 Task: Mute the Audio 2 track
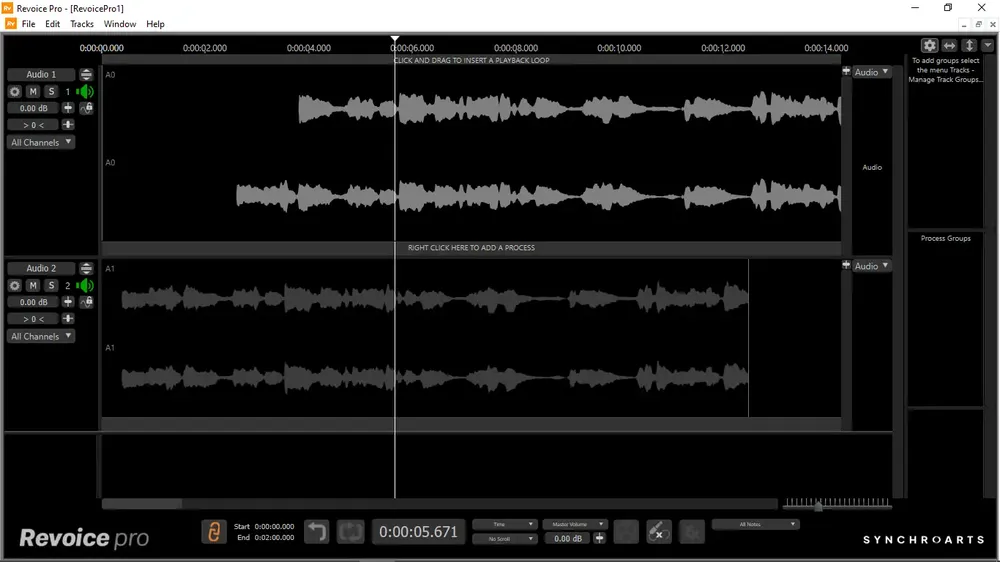(x=33, y=286)
